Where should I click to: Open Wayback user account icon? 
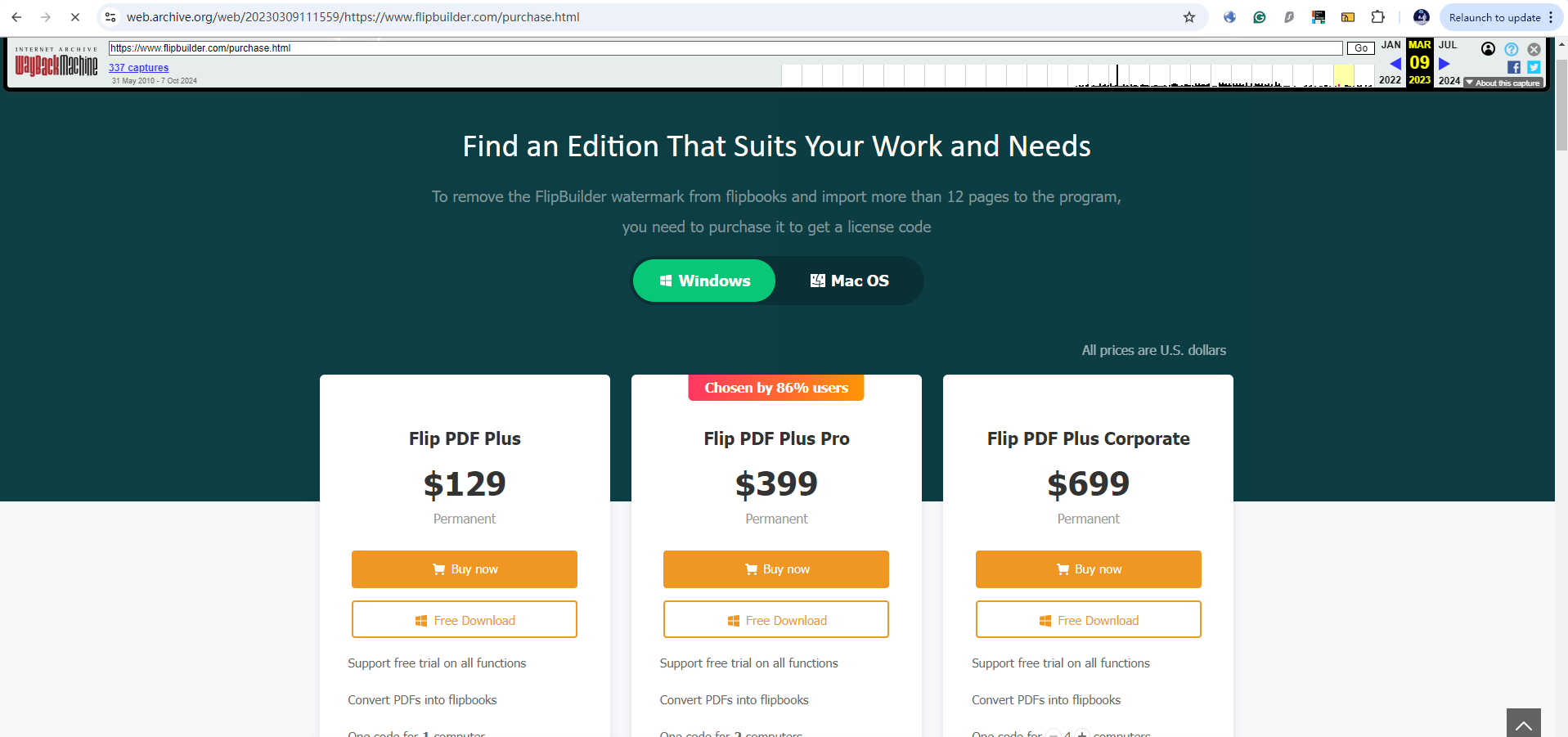pos(1489,49)
